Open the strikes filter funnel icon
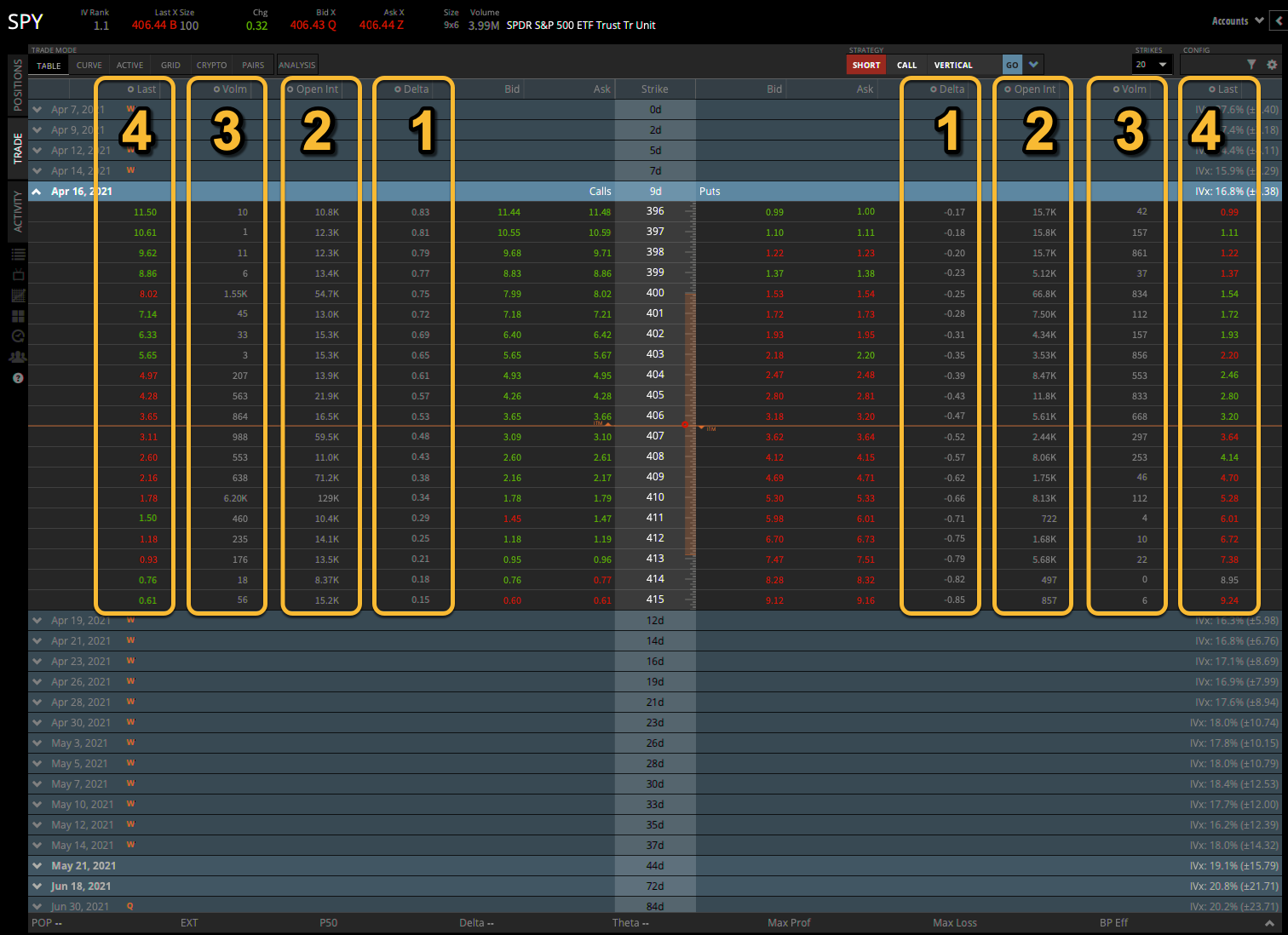Screen dimensions: 1288x935 [x=1251, y=64]
